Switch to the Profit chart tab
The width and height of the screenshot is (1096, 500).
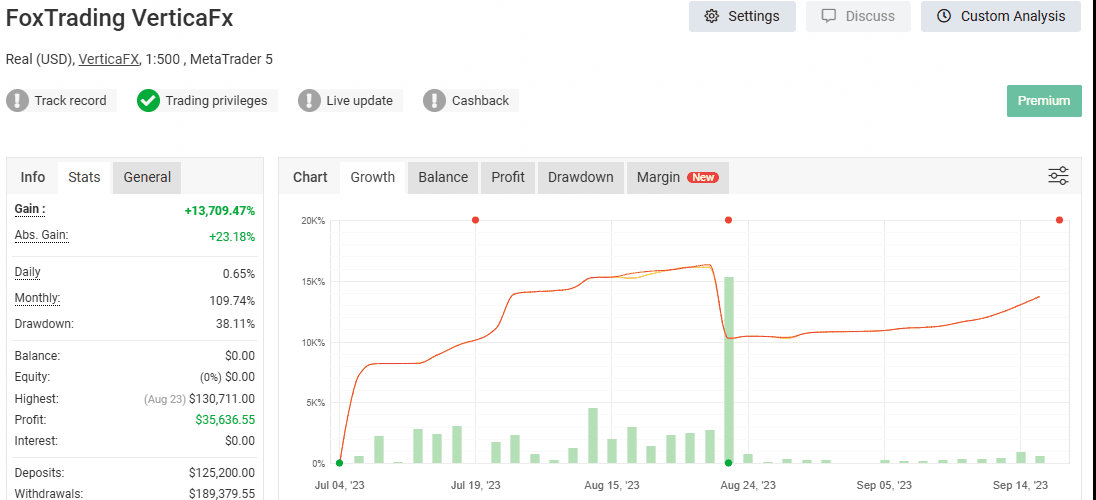pyautogui.click(x=508, y=177)
